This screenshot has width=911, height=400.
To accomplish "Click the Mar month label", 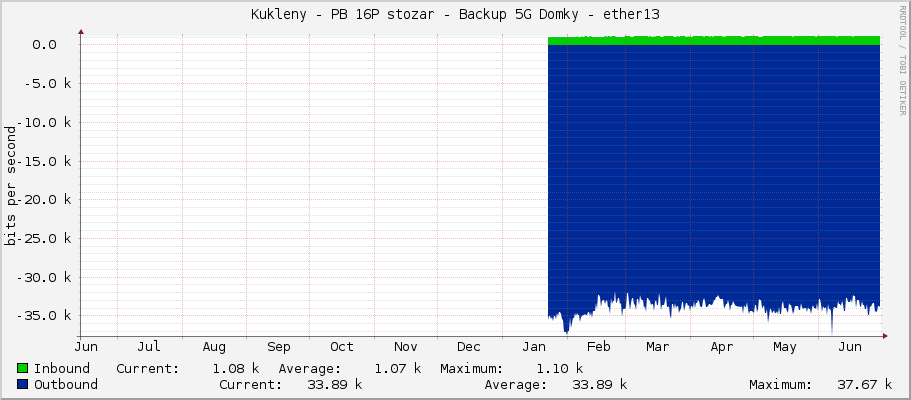I will (x=657, y=347).
